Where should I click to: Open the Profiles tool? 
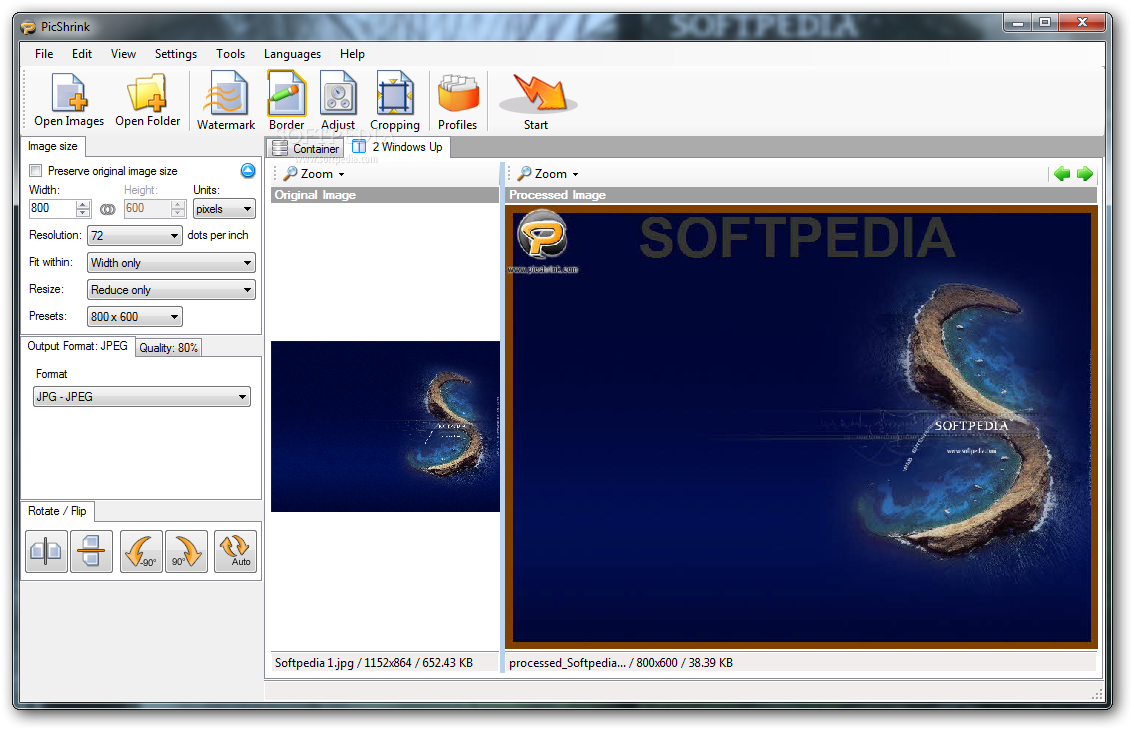click(457, 101)
